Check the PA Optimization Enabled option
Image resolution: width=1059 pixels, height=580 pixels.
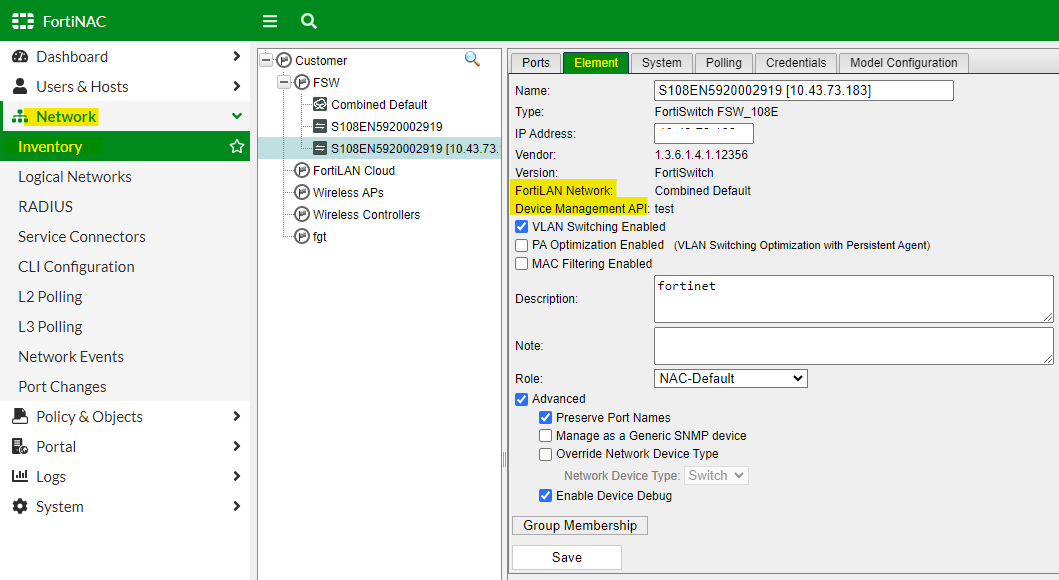(x=521, y=245)
